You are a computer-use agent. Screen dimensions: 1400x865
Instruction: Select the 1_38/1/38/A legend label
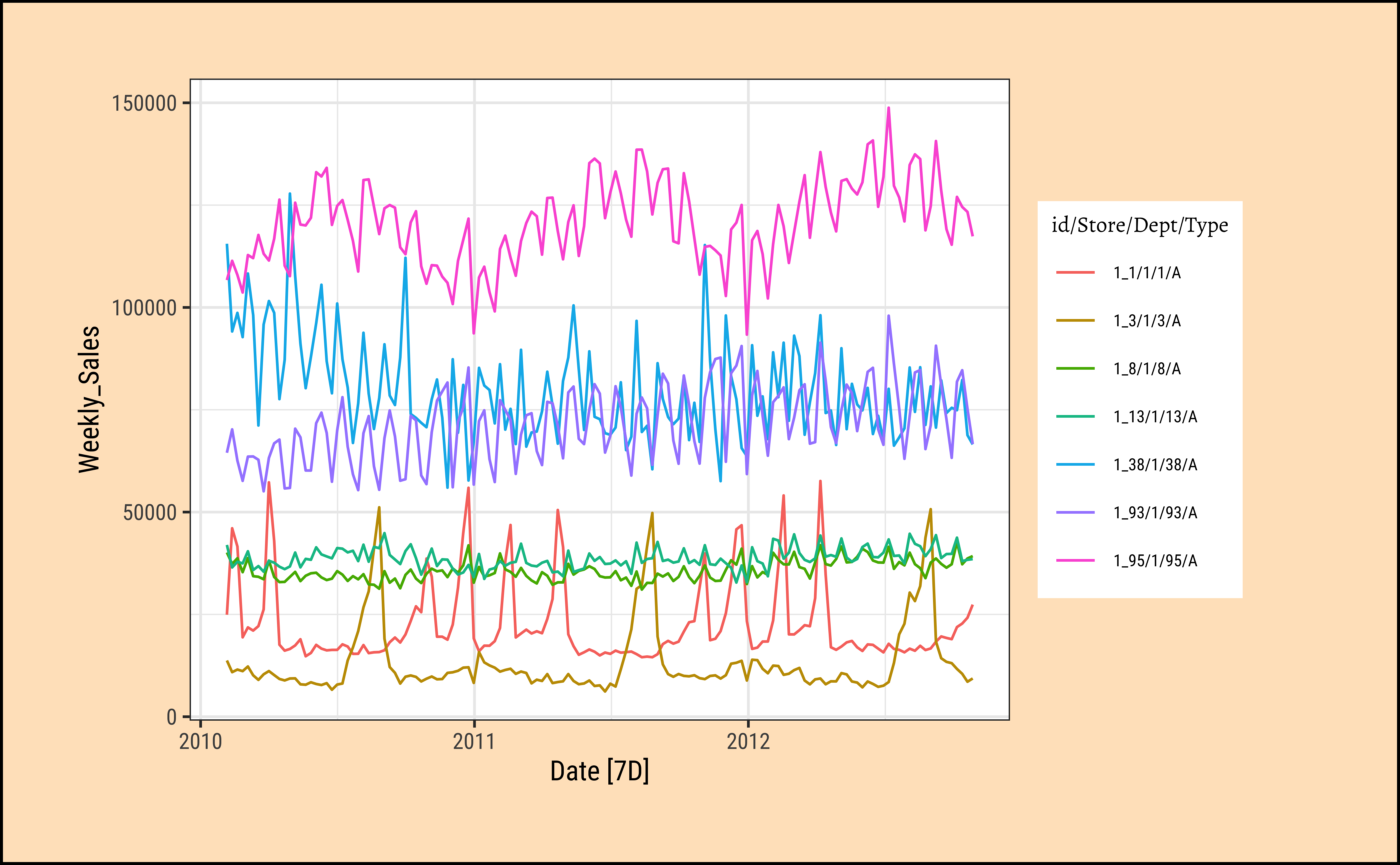tap(1155, 465)
